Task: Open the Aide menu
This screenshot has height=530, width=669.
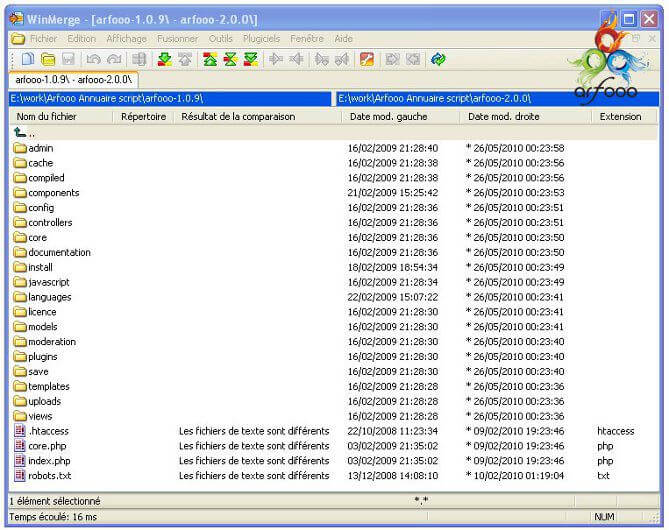Action: [x=343, y=39]
